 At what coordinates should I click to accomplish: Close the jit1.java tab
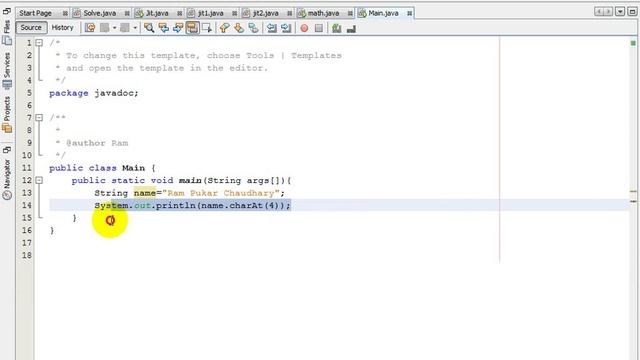pos(234,13)
